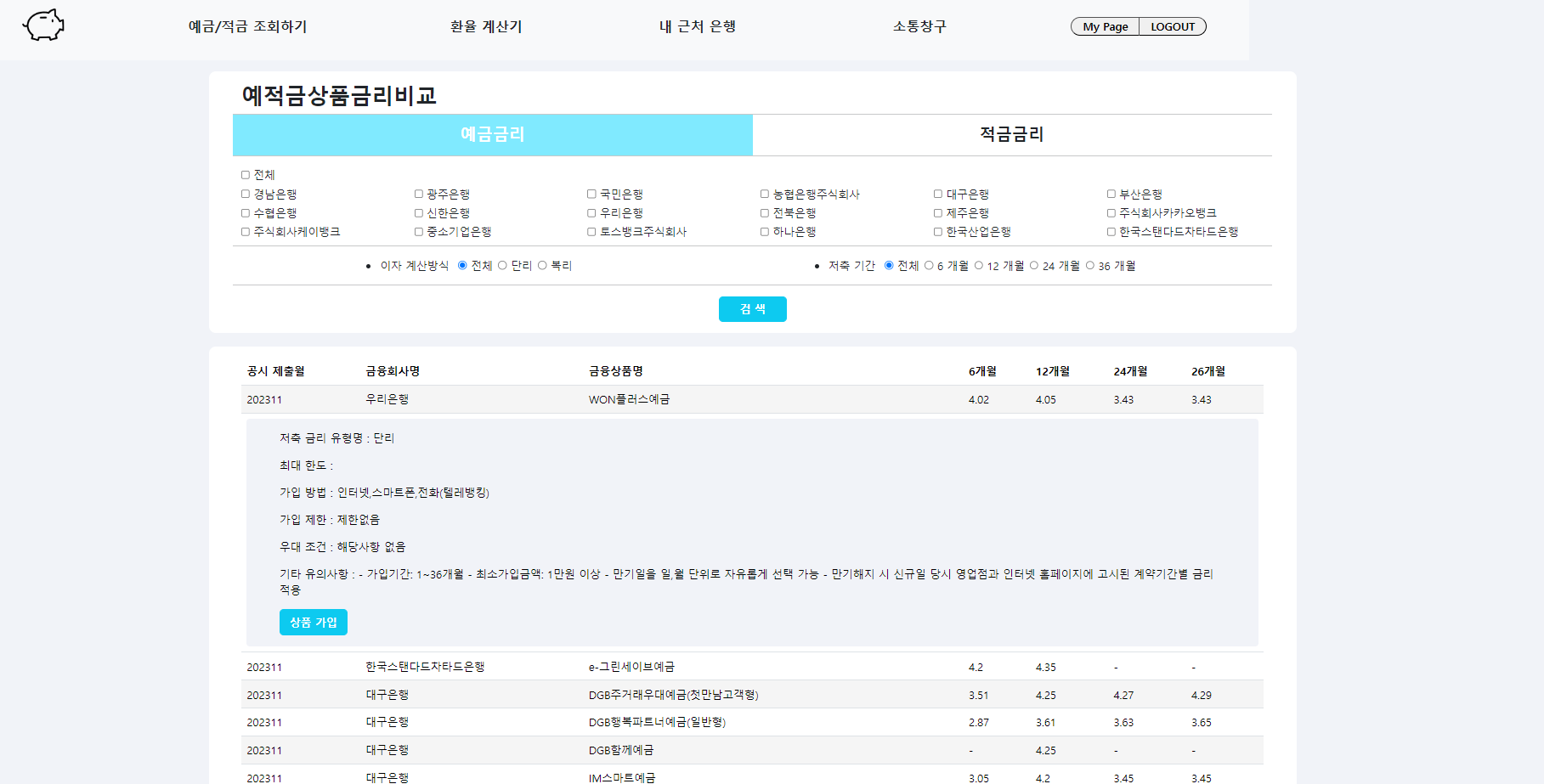Check 하나은행 checkbox

pyautogui.click(x=765, y=232)
